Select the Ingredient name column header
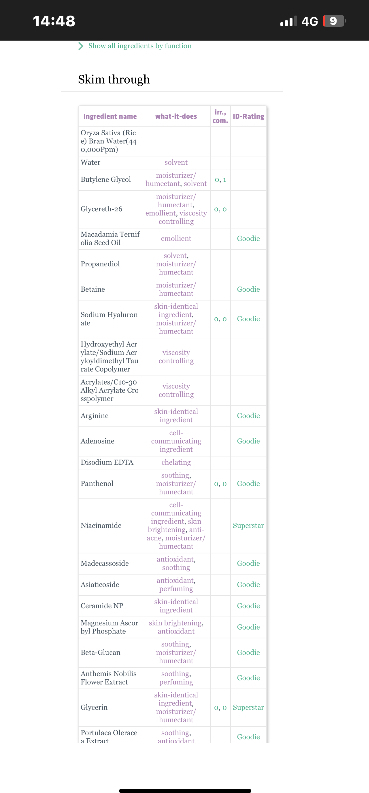 (x=110, y=116)
